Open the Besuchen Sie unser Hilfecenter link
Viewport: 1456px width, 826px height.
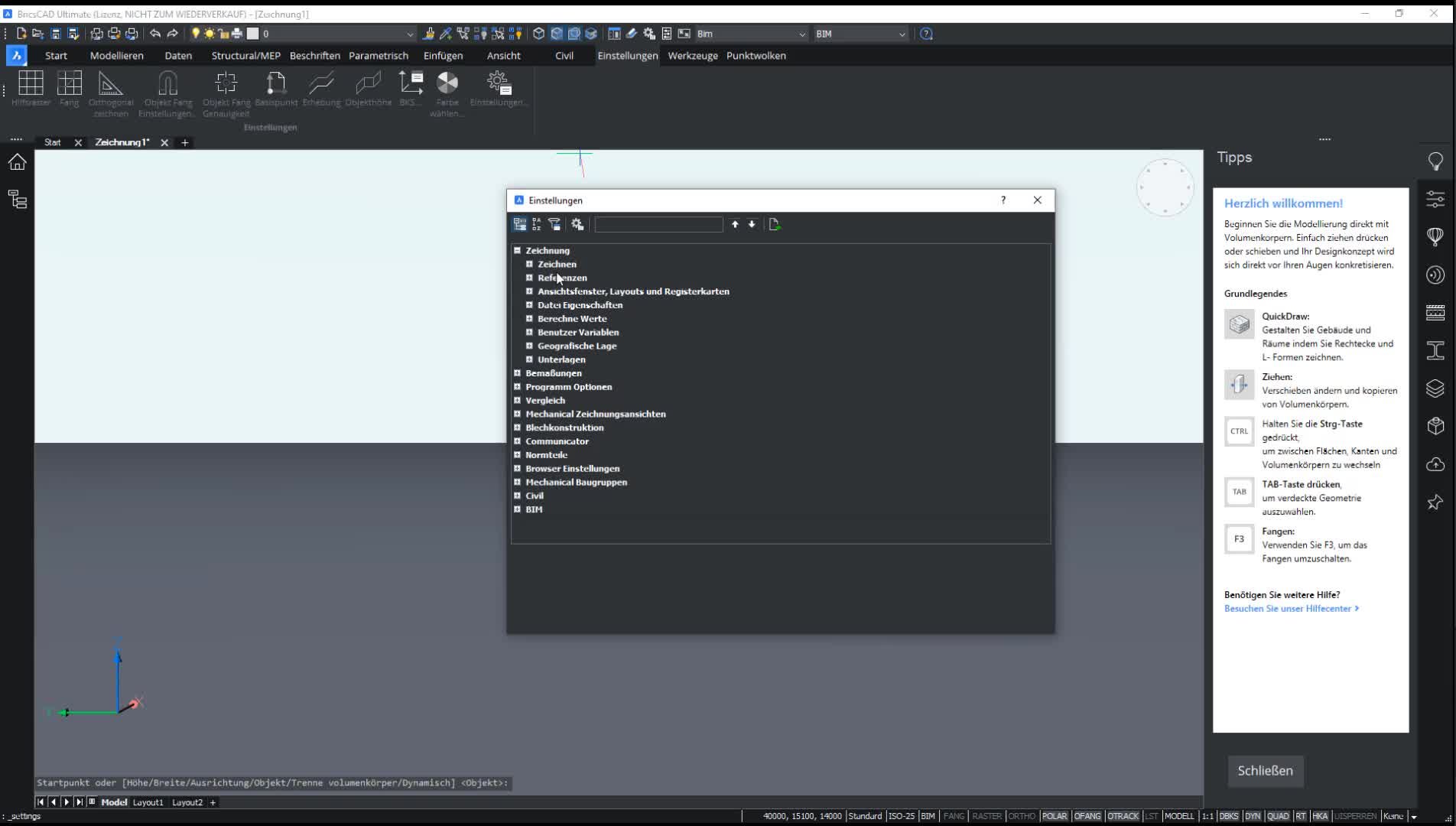pos(1291,609)
